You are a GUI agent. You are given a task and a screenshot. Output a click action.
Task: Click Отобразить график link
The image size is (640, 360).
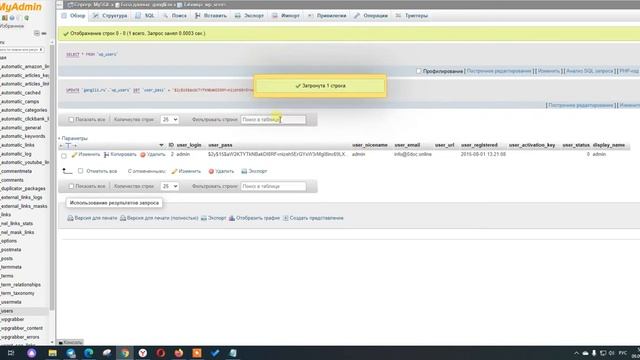tap(254, 218)
